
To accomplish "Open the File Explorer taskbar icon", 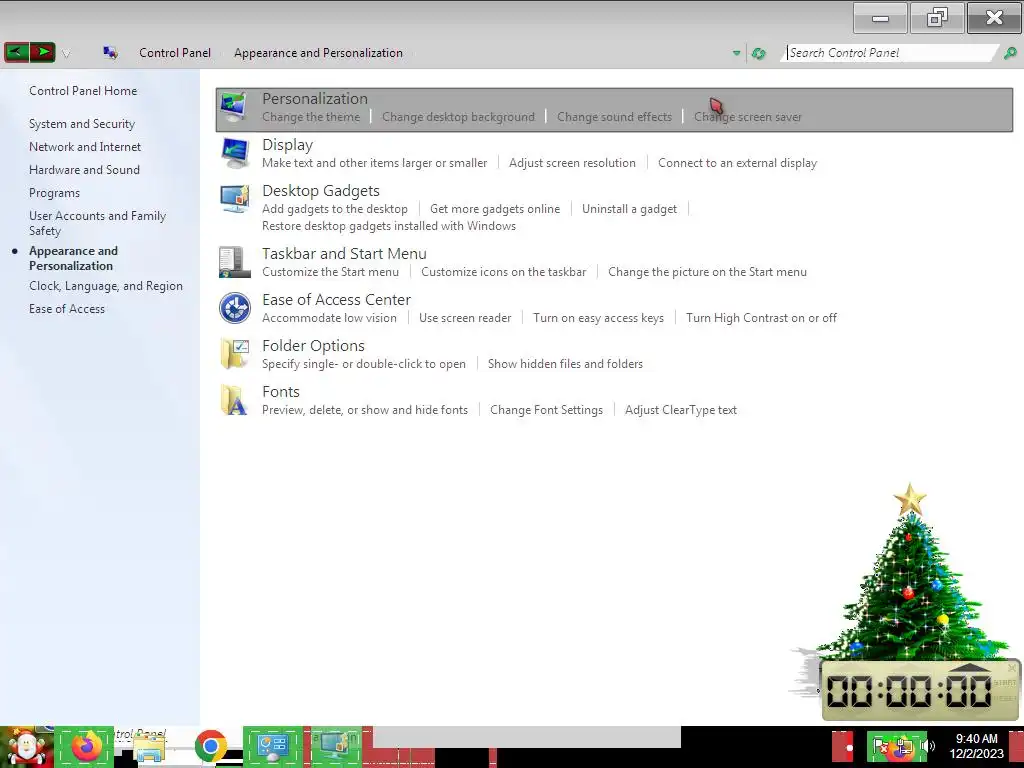I will 149,748.
